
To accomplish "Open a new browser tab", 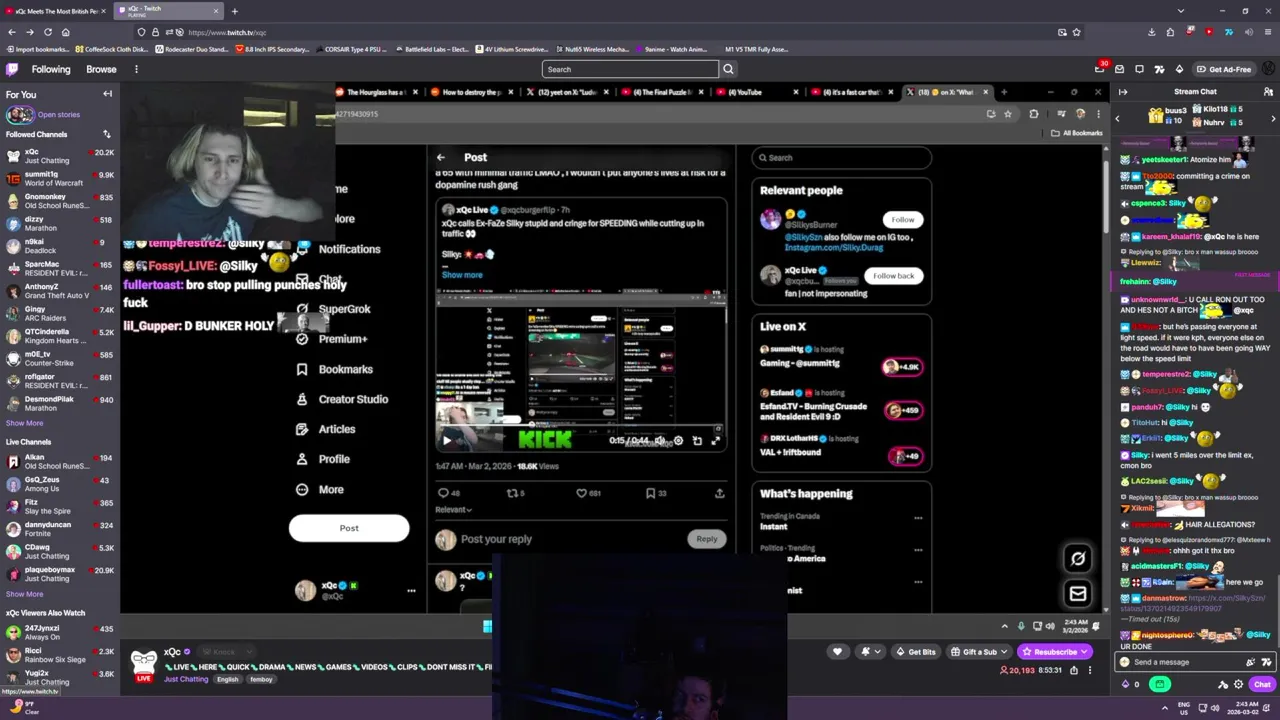I will (x=234, y=11).
